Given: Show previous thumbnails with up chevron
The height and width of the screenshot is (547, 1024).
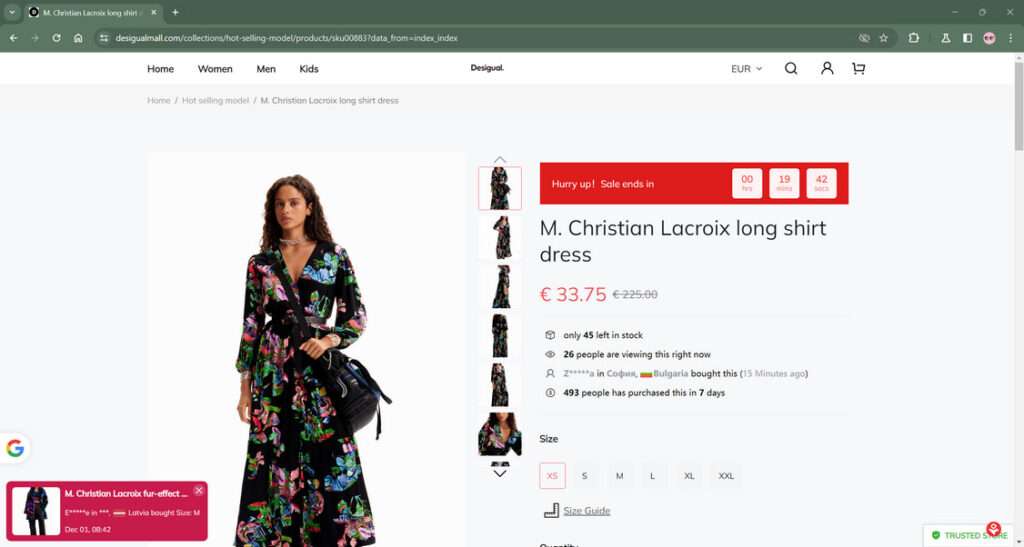Looking at the screenshot, I should [500, 159].
